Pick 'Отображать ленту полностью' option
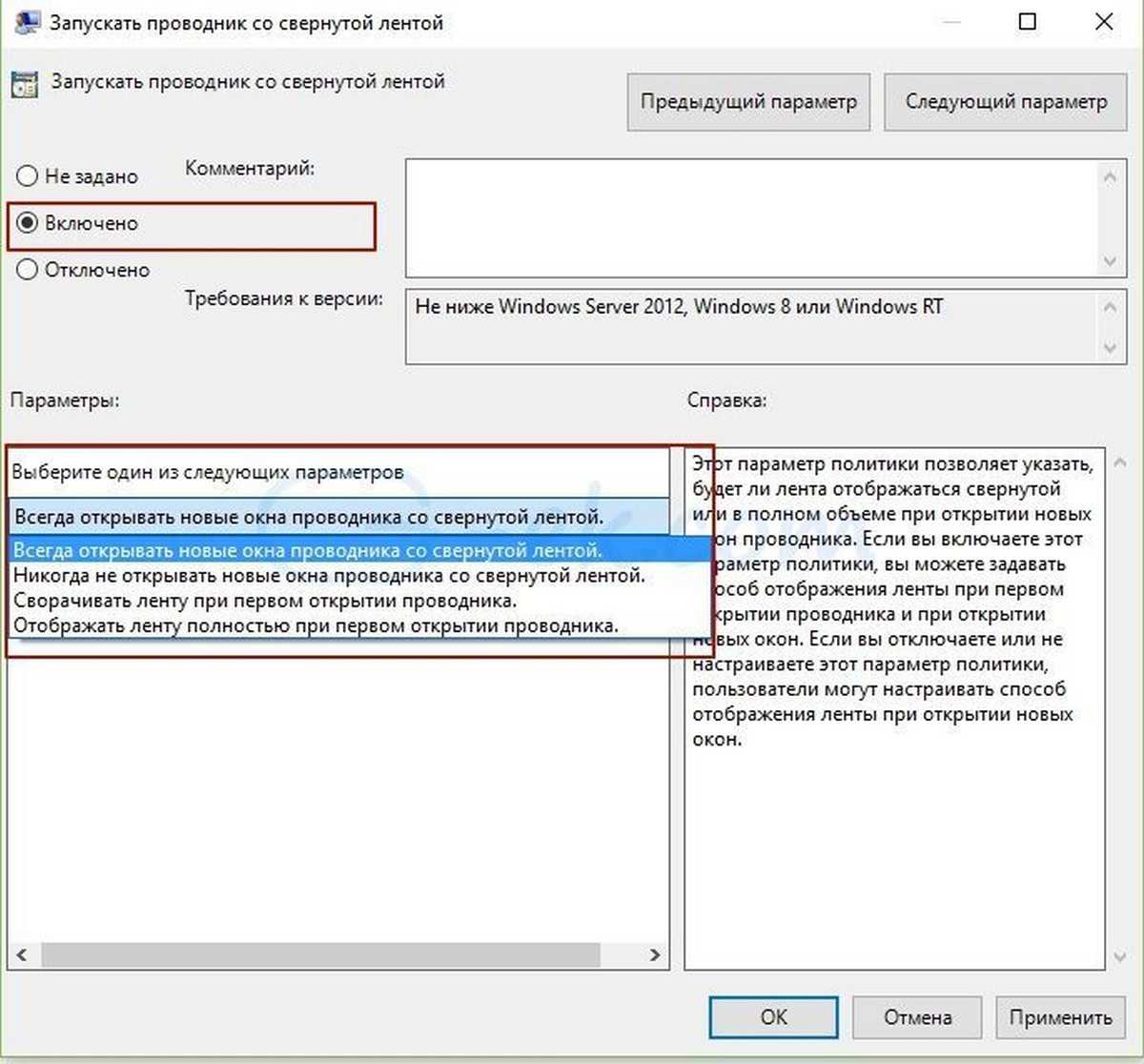 pyautogui.click(x=316, y=626)
